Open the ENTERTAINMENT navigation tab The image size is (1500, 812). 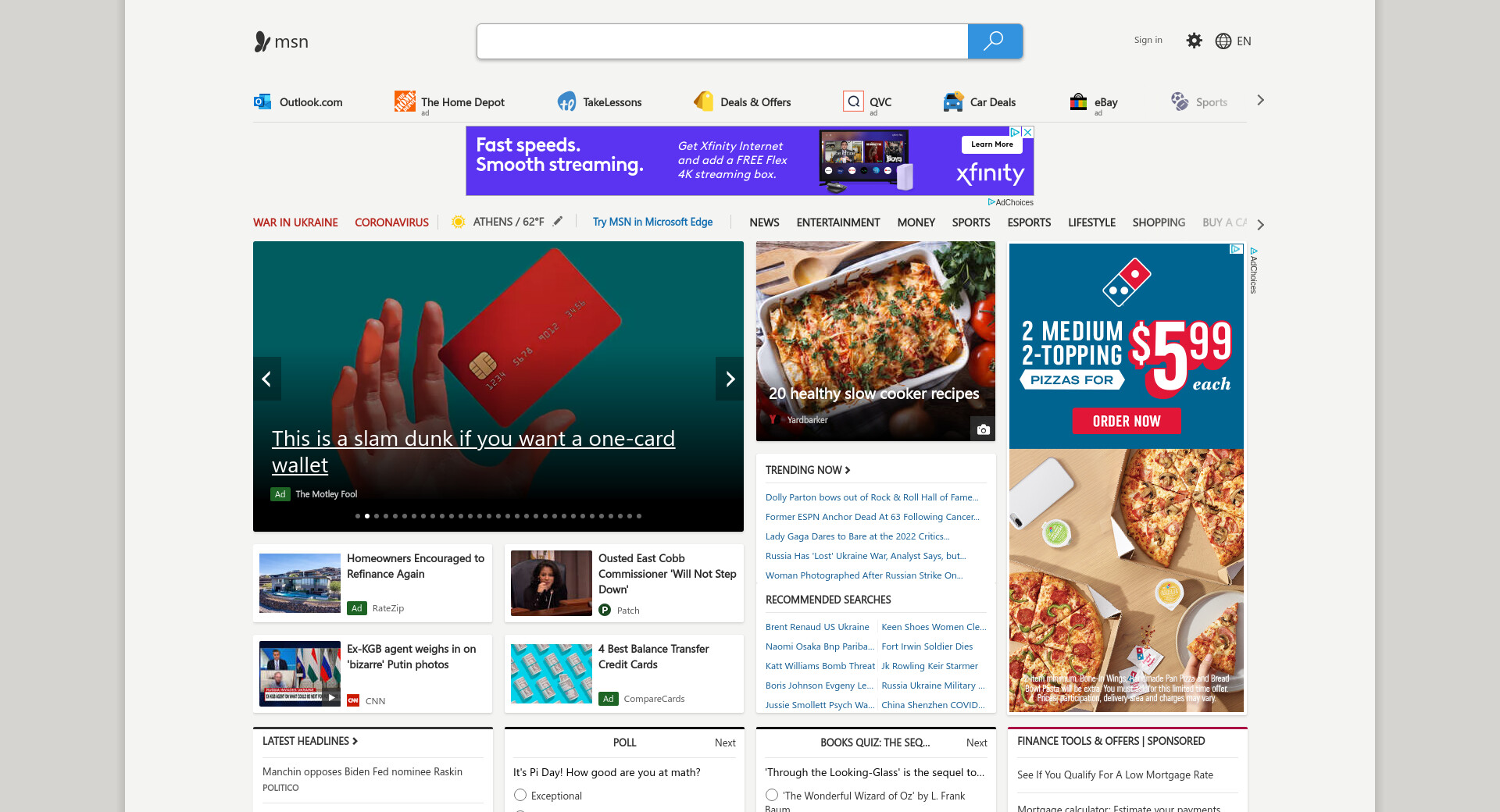coord(837,223)
